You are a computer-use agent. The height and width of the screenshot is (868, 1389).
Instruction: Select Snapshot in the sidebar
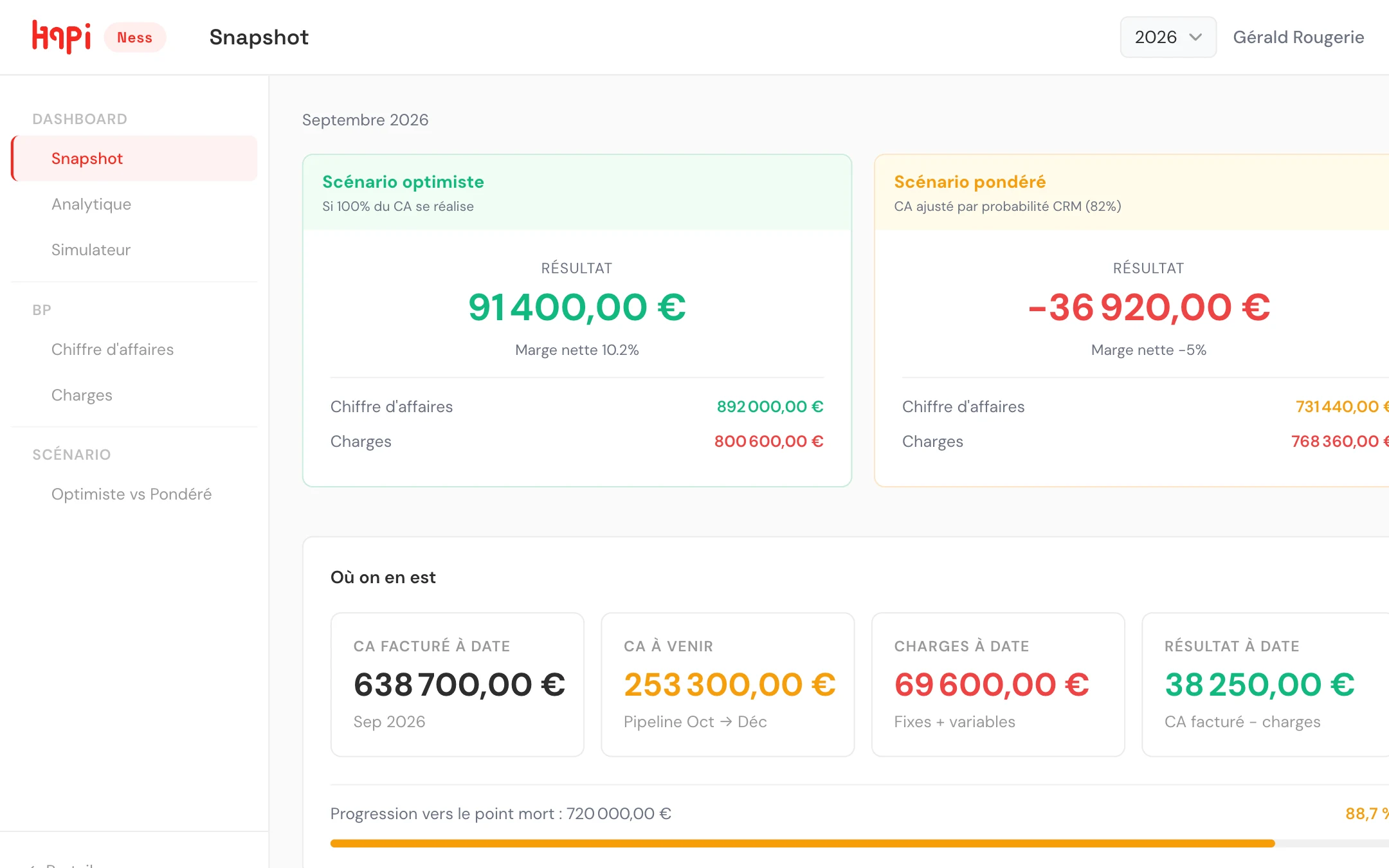pos(134,158)
